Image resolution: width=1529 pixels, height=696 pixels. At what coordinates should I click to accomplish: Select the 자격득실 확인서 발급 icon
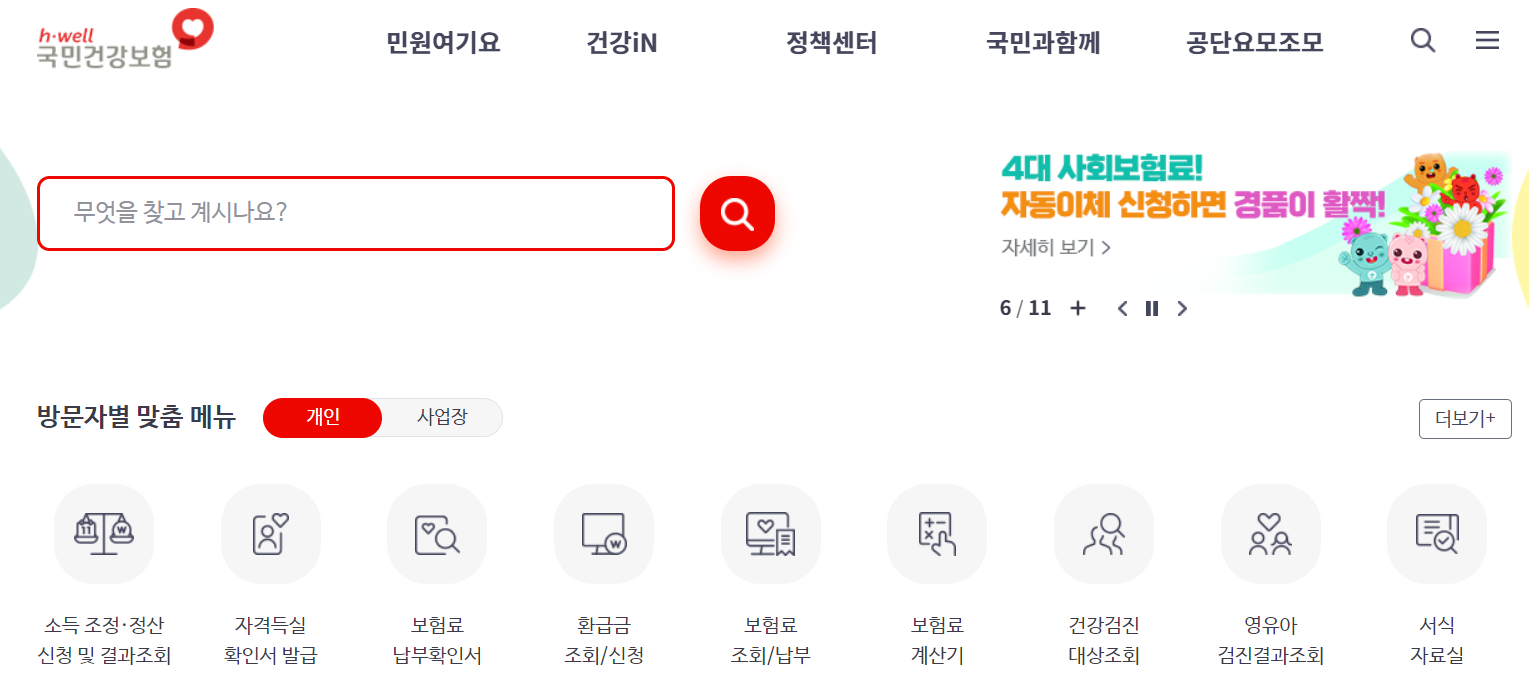tap(270, 533)
